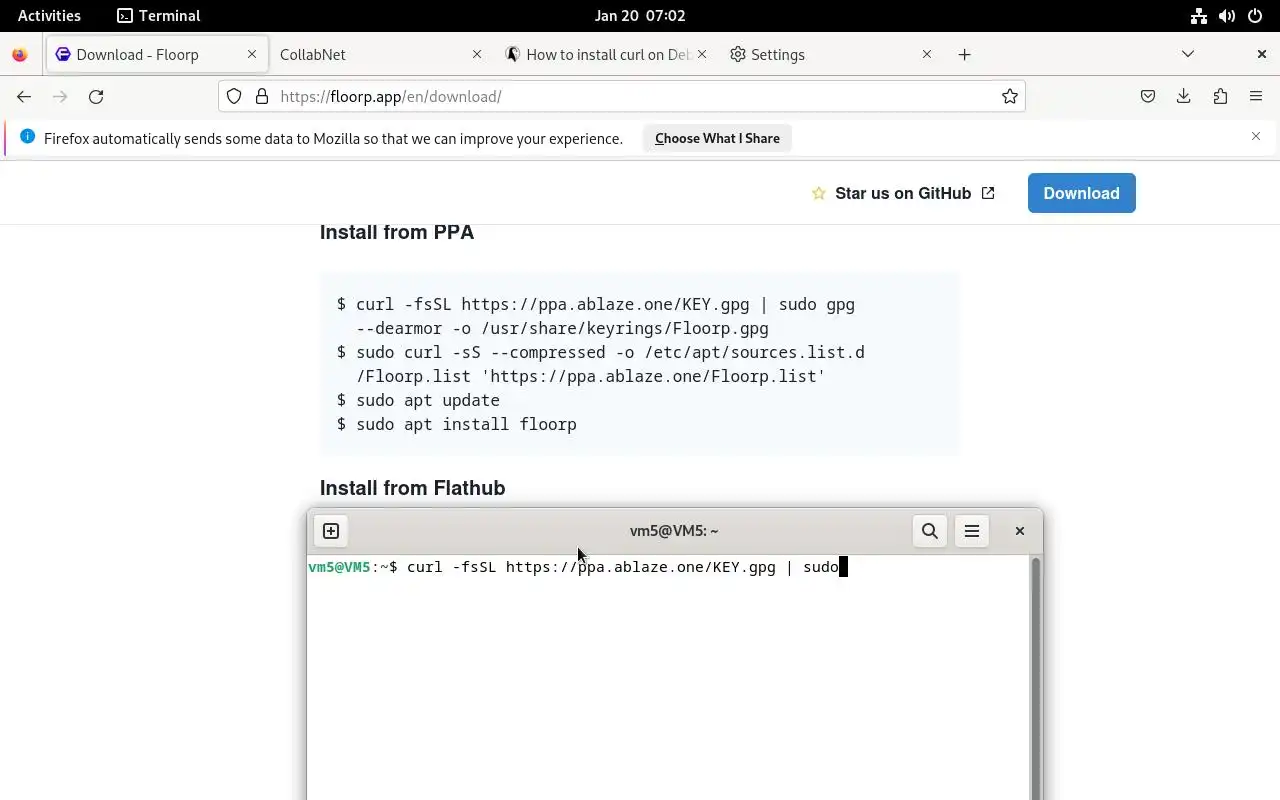Reload the current page
The width and height of the screenshot is (1280, 800).
click(96, 96)
